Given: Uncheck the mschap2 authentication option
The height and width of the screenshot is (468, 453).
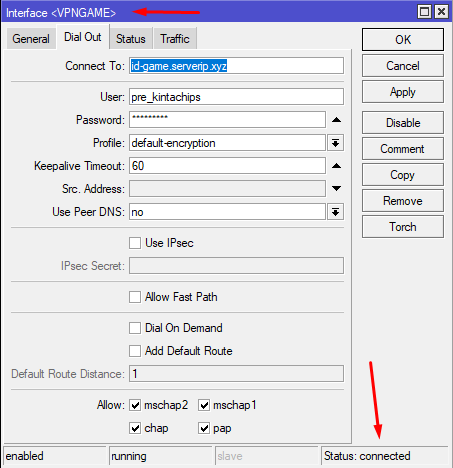Looking at the screenshot, I should pyautogui.click(x=135, y=405).
